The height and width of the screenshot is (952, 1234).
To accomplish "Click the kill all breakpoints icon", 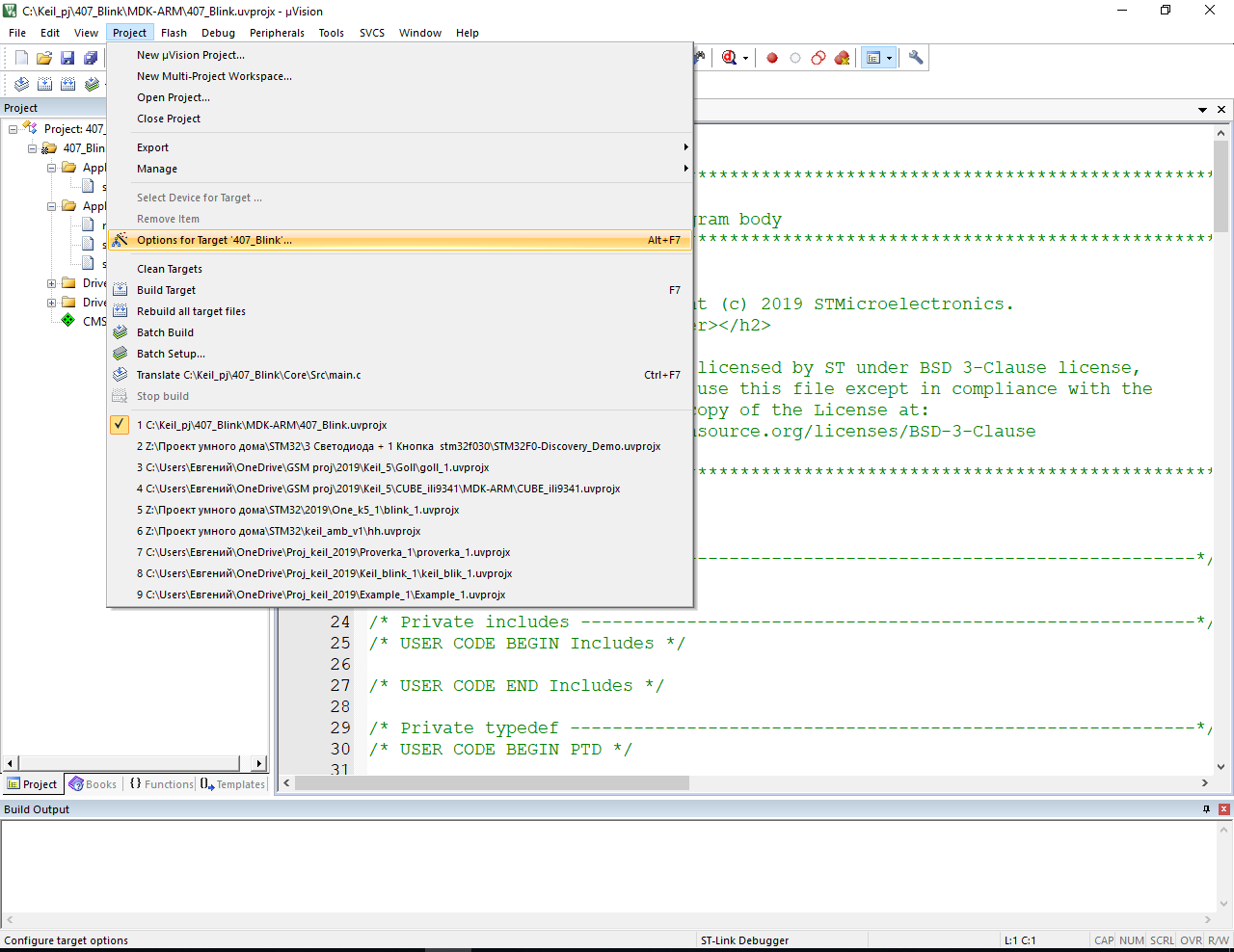I will 842,58.
